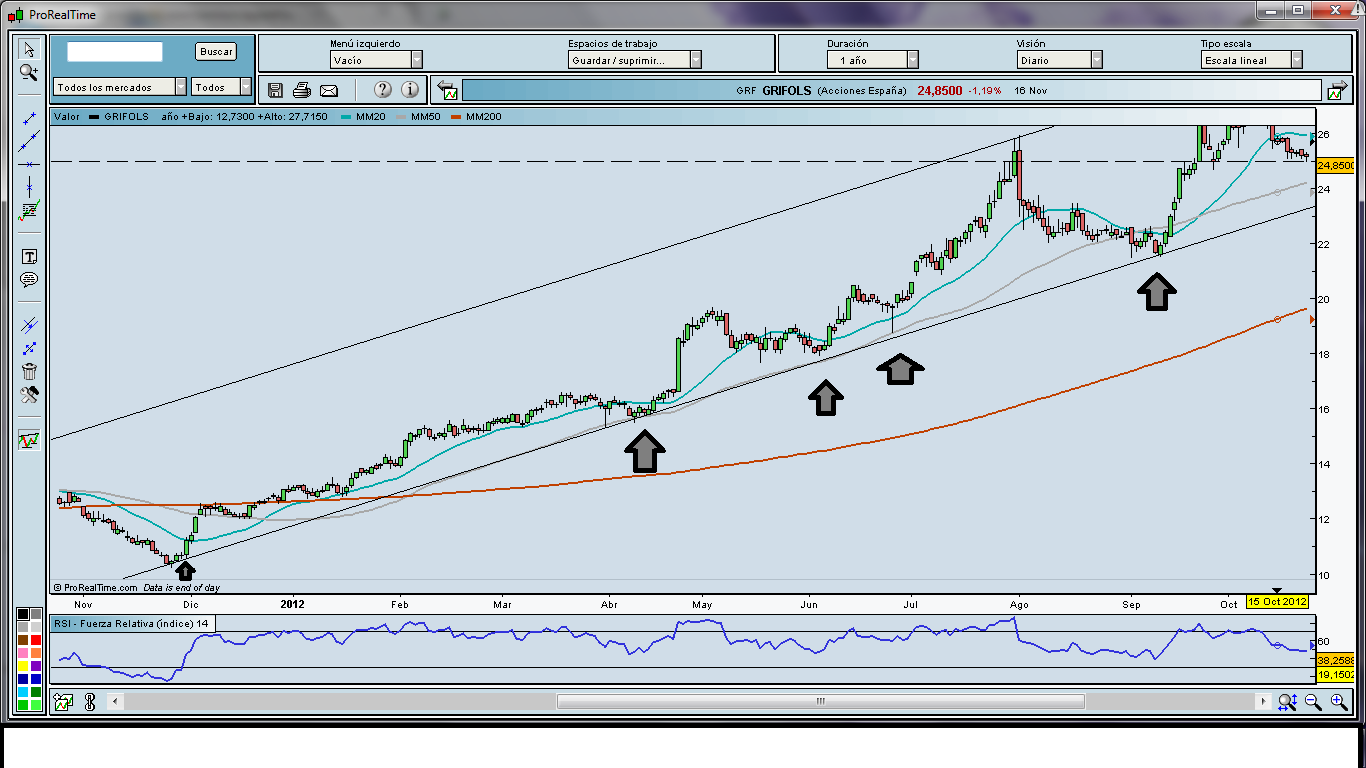Click the Valor GRIFOLS chart label
The height and width of the screenshot is (768, 1366).
(x=101, y=116)
